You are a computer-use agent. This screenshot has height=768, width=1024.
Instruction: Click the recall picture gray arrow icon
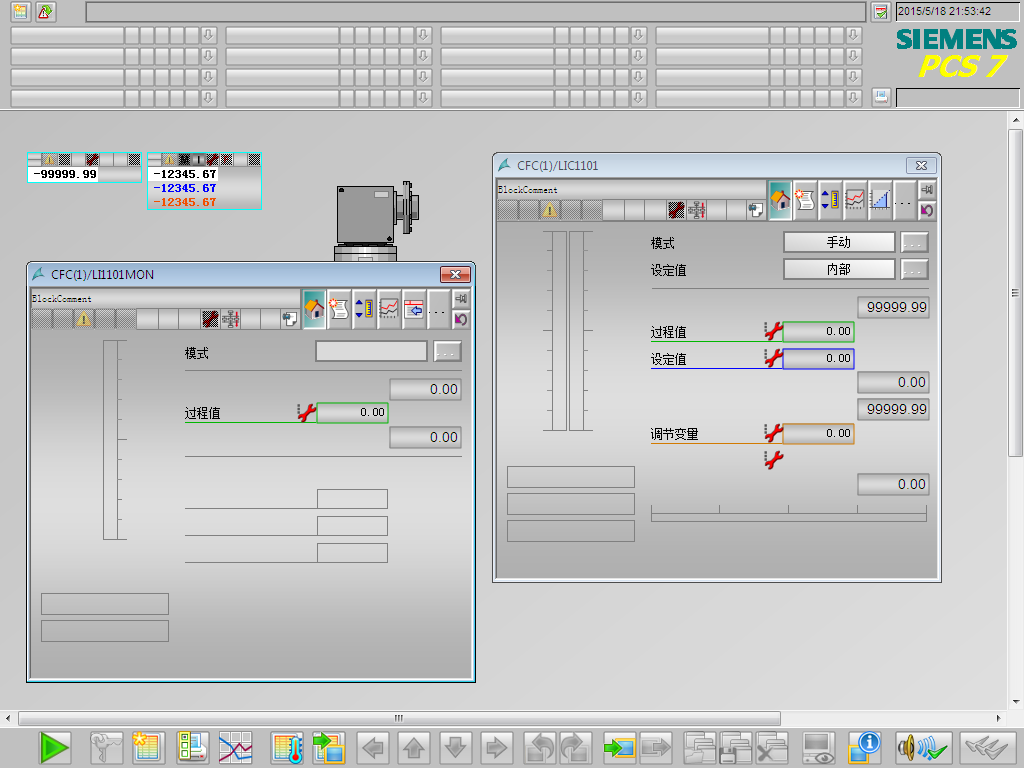[x=656, y=747]
